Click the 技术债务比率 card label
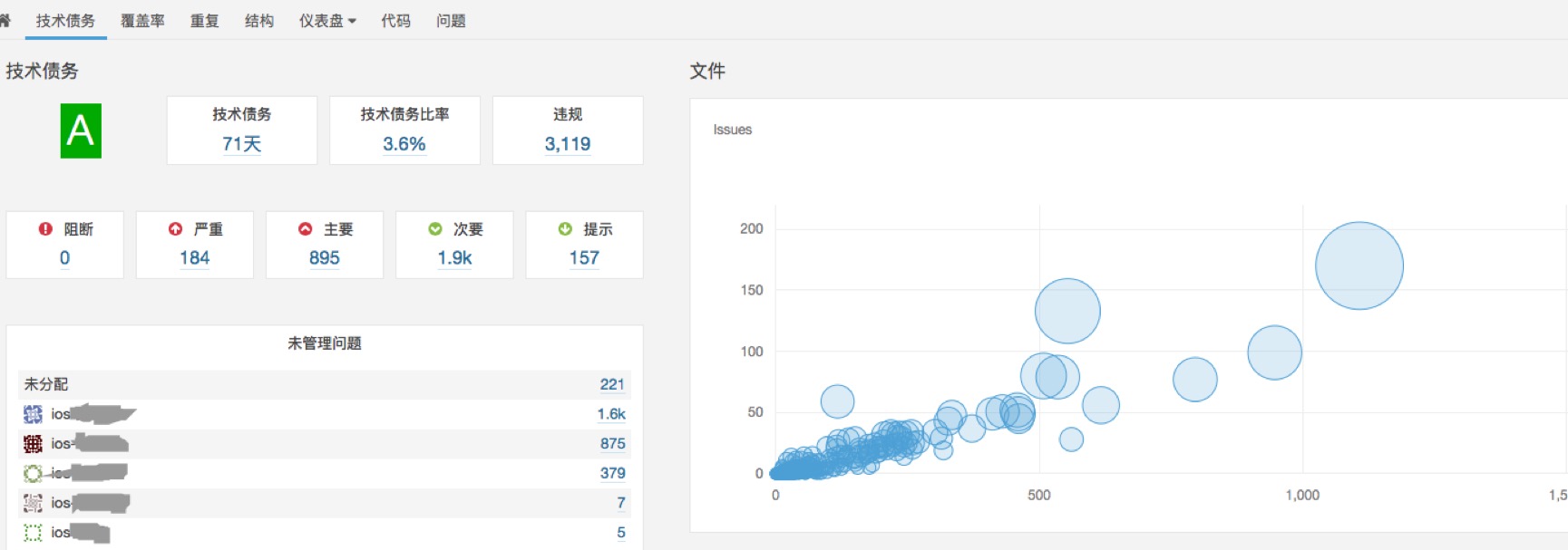 pyautogui.click(x=404, y=114)
